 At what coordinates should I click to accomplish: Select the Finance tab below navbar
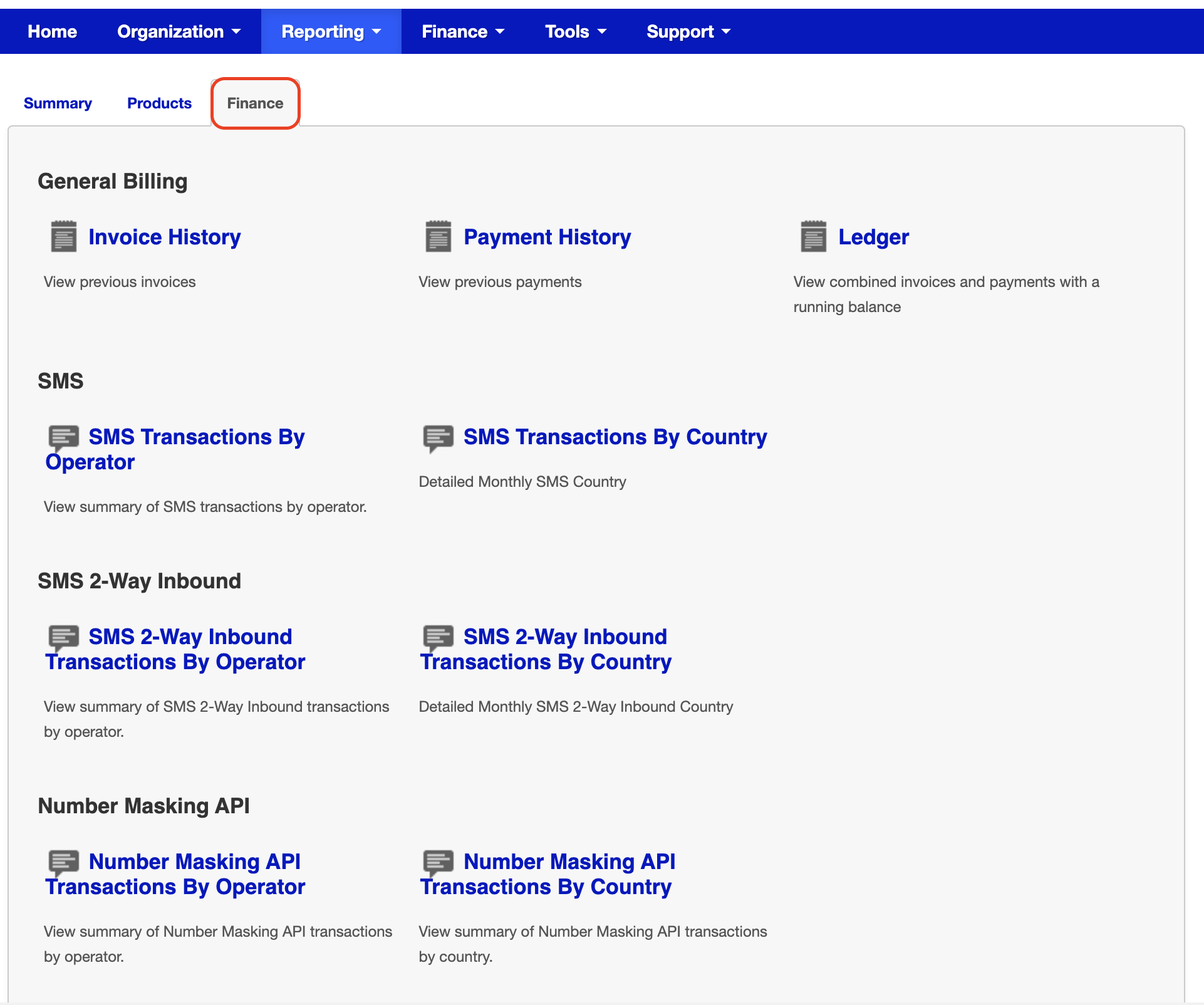tap(255, 103)
